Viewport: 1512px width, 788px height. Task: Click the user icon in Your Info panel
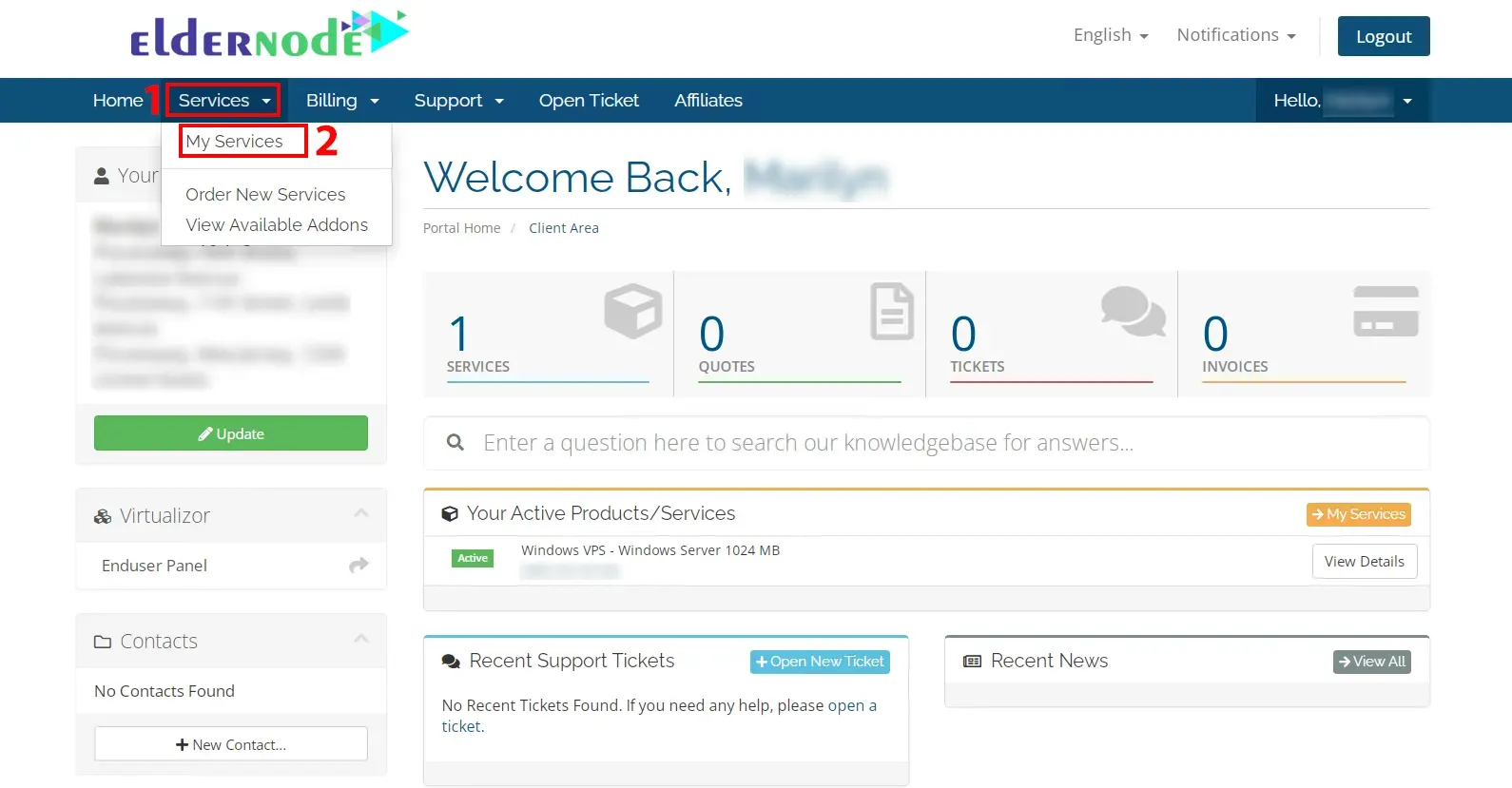click(102, 176)
